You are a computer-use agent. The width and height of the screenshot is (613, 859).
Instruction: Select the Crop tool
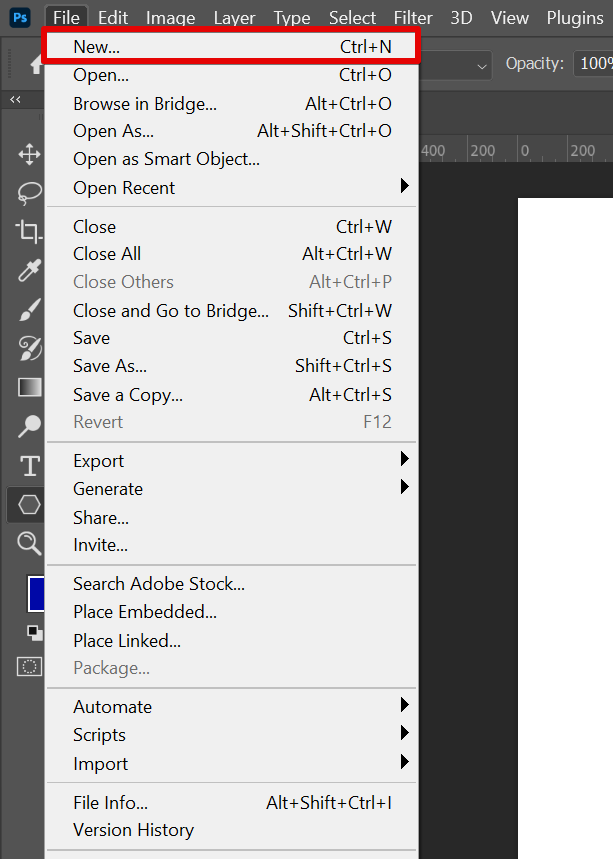pos(29,232)
